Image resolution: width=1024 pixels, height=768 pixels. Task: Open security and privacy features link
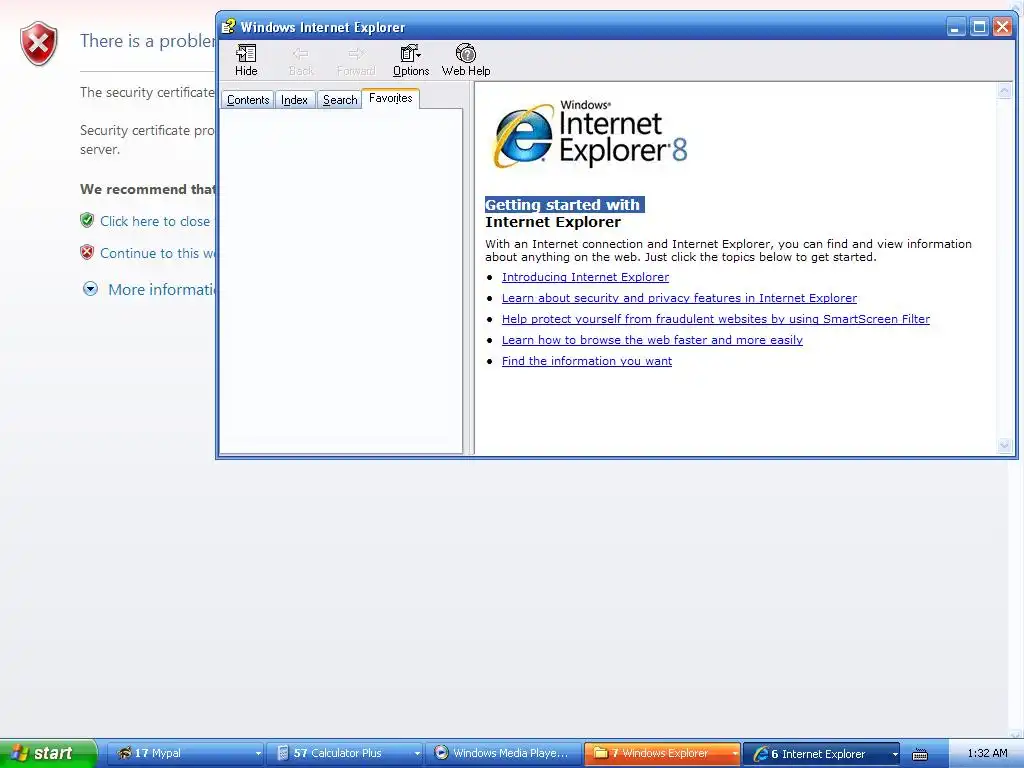pos(679,298)
